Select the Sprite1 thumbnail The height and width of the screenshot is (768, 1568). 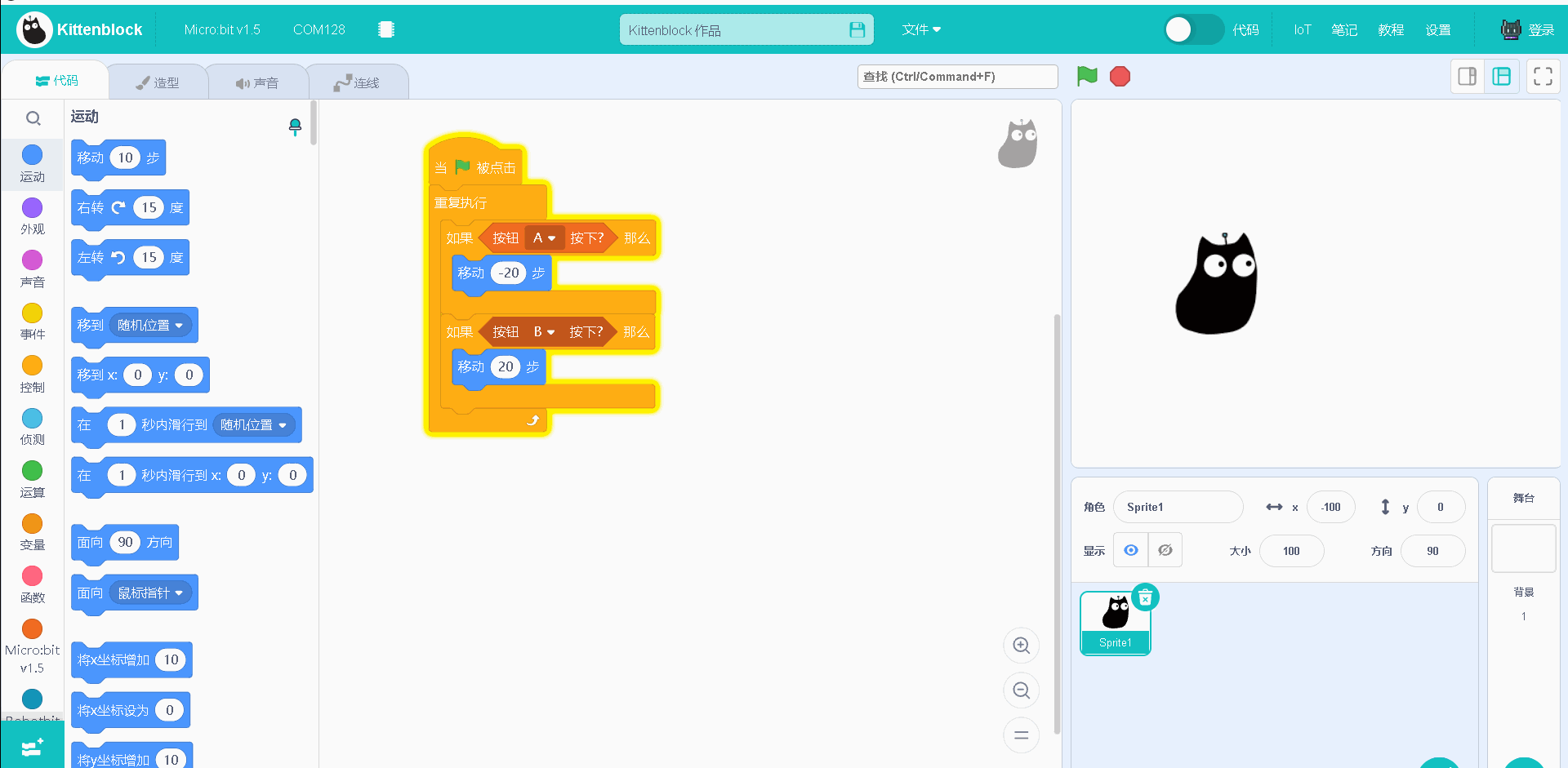1116,624
